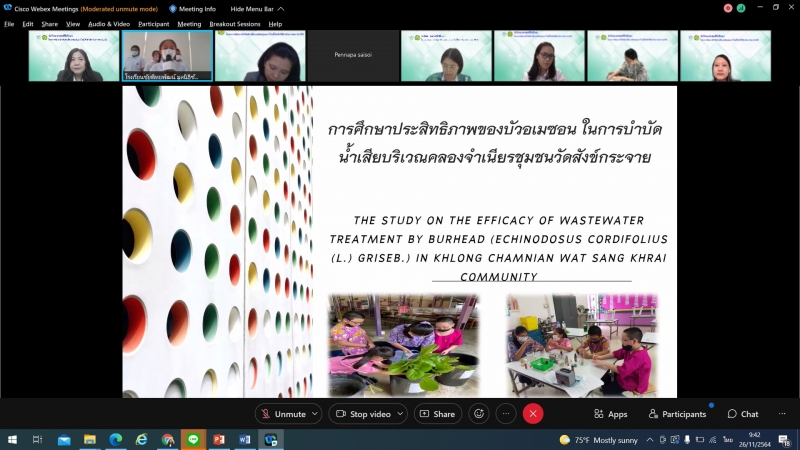Open Microsoft Word from the taskbar

coord(245,439)
